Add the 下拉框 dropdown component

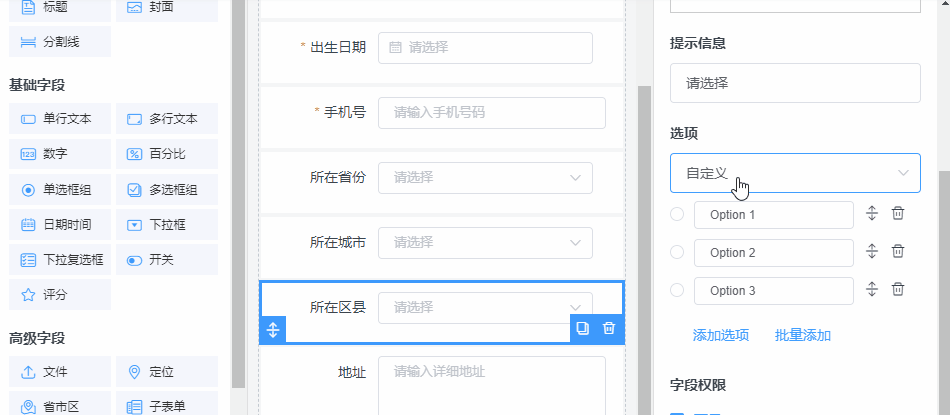pyautogui.click(x=166, y=225)
